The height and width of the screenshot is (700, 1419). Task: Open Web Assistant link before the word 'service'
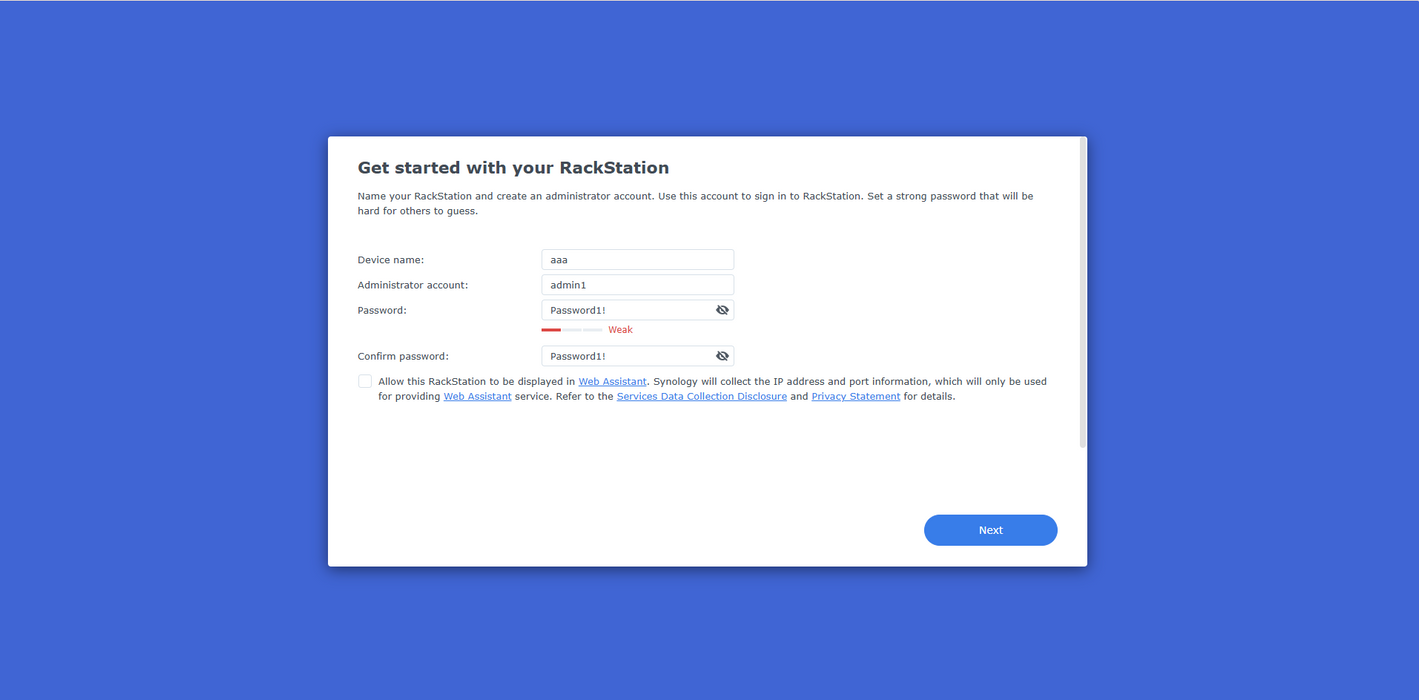pos(477,396)
